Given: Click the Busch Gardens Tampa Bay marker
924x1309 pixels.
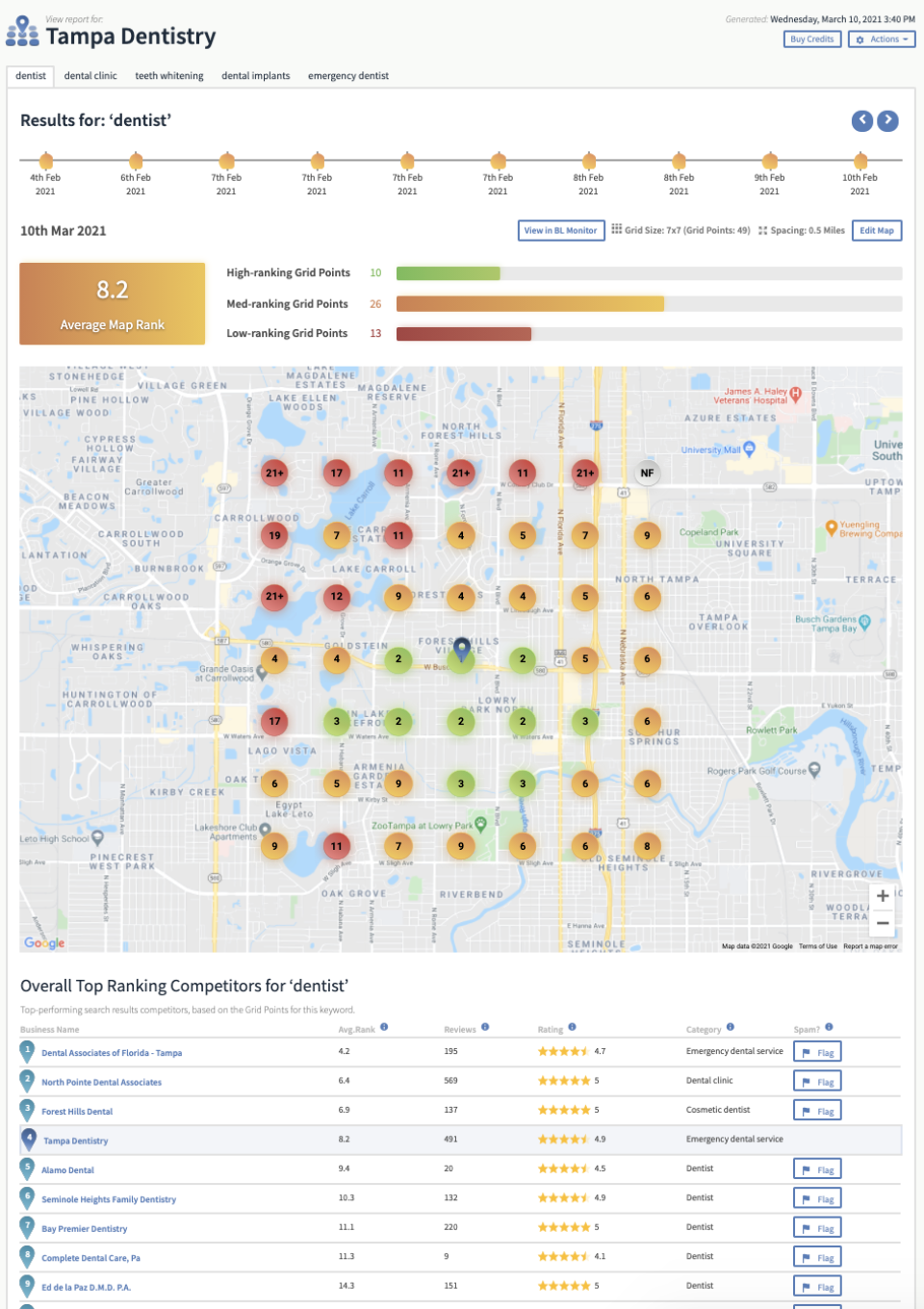Looking at the screenshot, I should click(864, 622).
